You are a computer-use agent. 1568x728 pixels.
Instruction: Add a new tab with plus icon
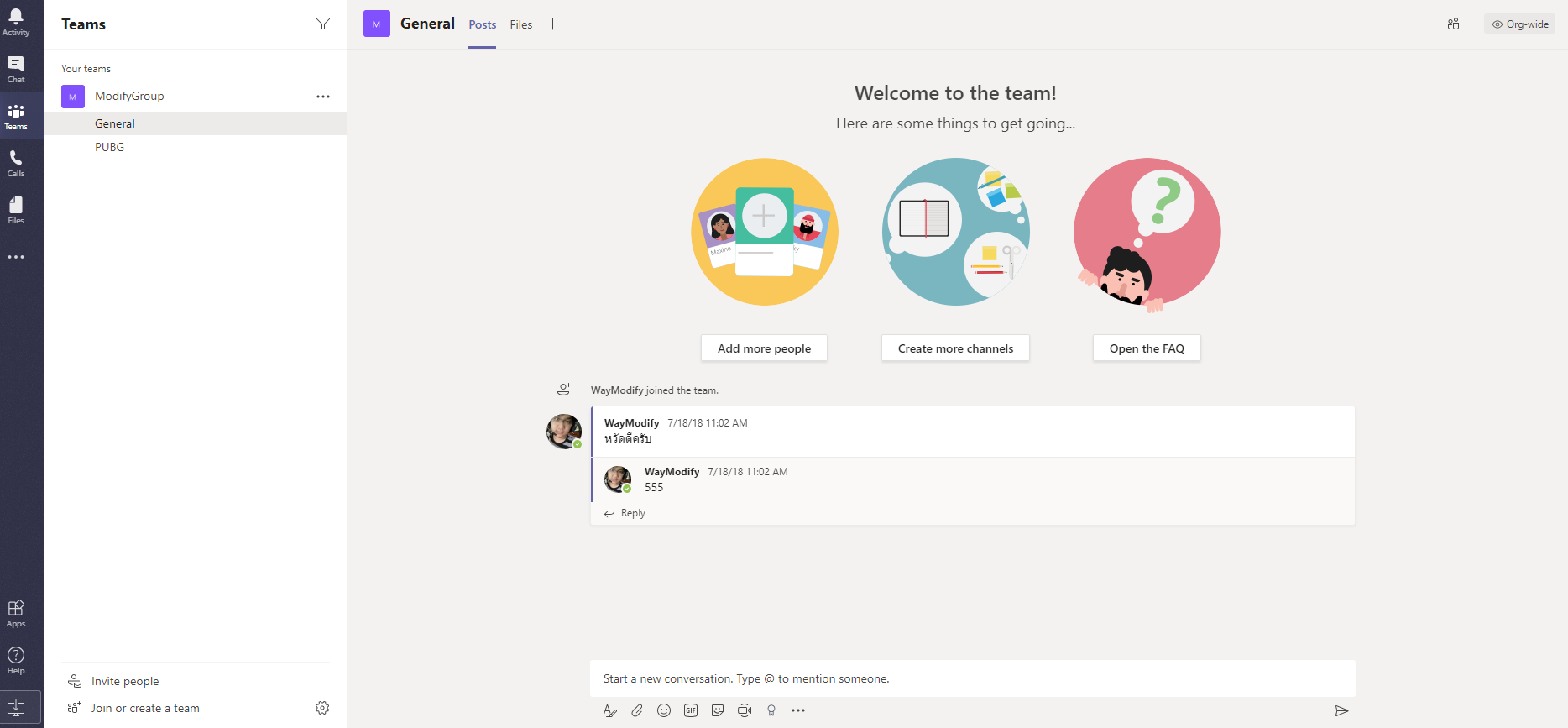point(552,24)
